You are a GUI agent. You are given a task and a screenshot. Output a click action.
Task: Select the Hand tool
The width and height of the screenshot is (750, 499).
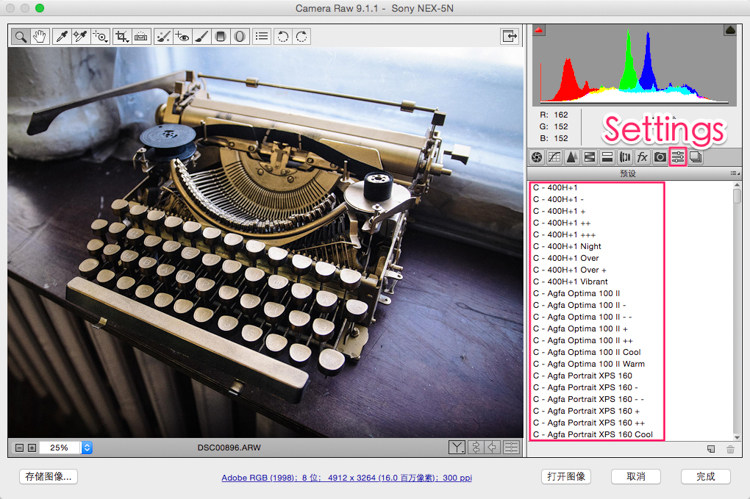40,36
